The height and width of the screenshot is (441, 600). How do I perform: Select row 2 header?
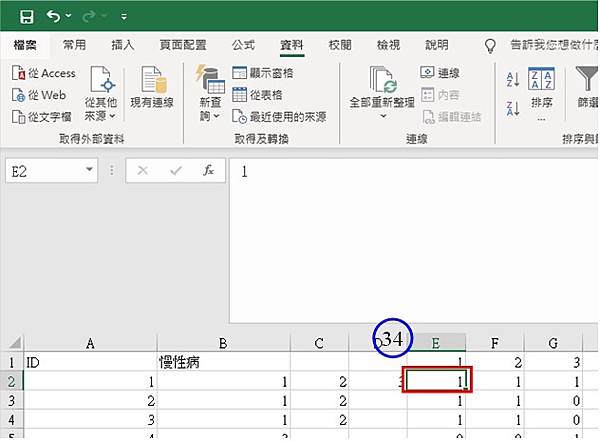(x=12, y=381)
